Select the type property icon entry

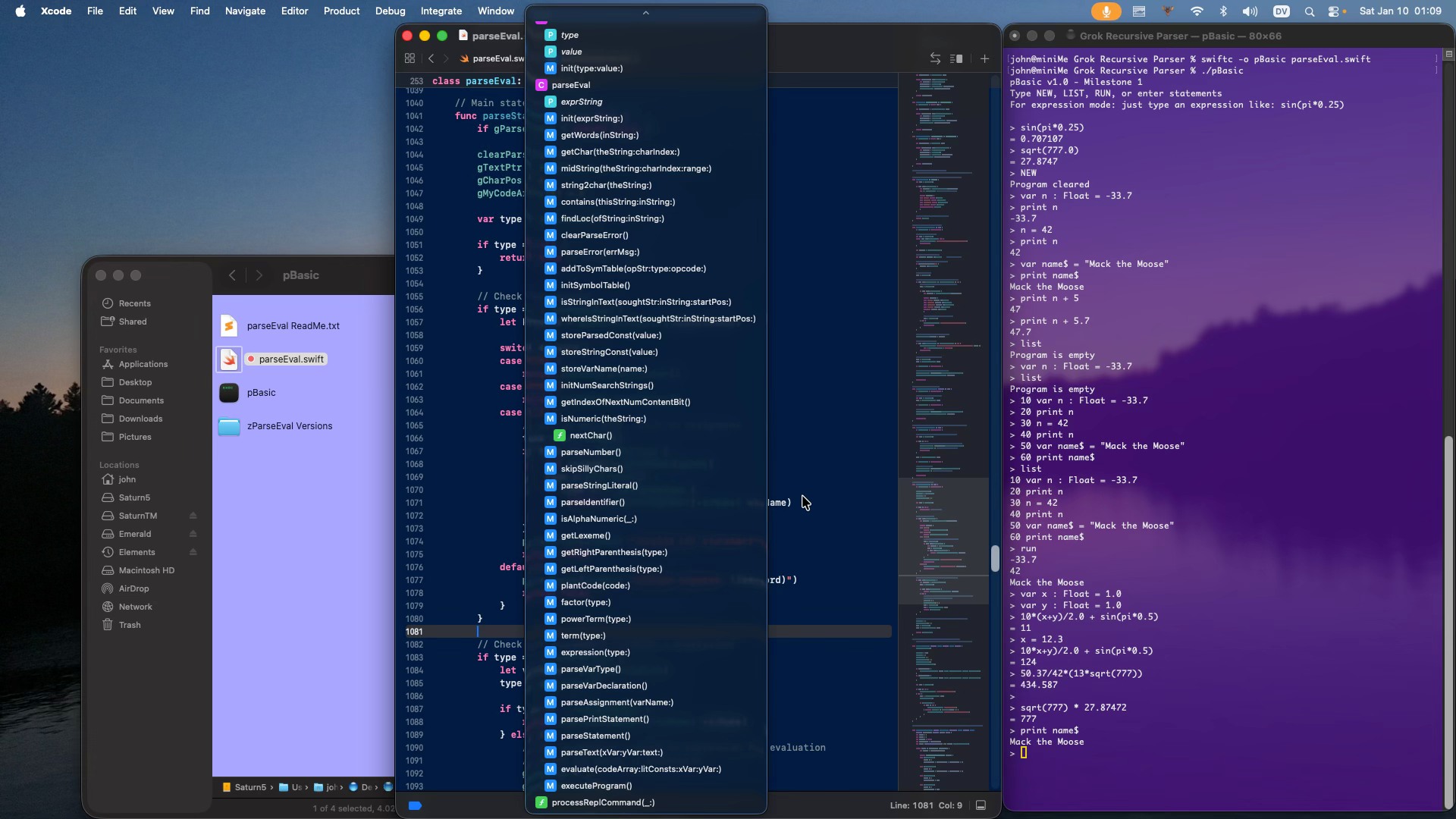[x=551, y=35]
